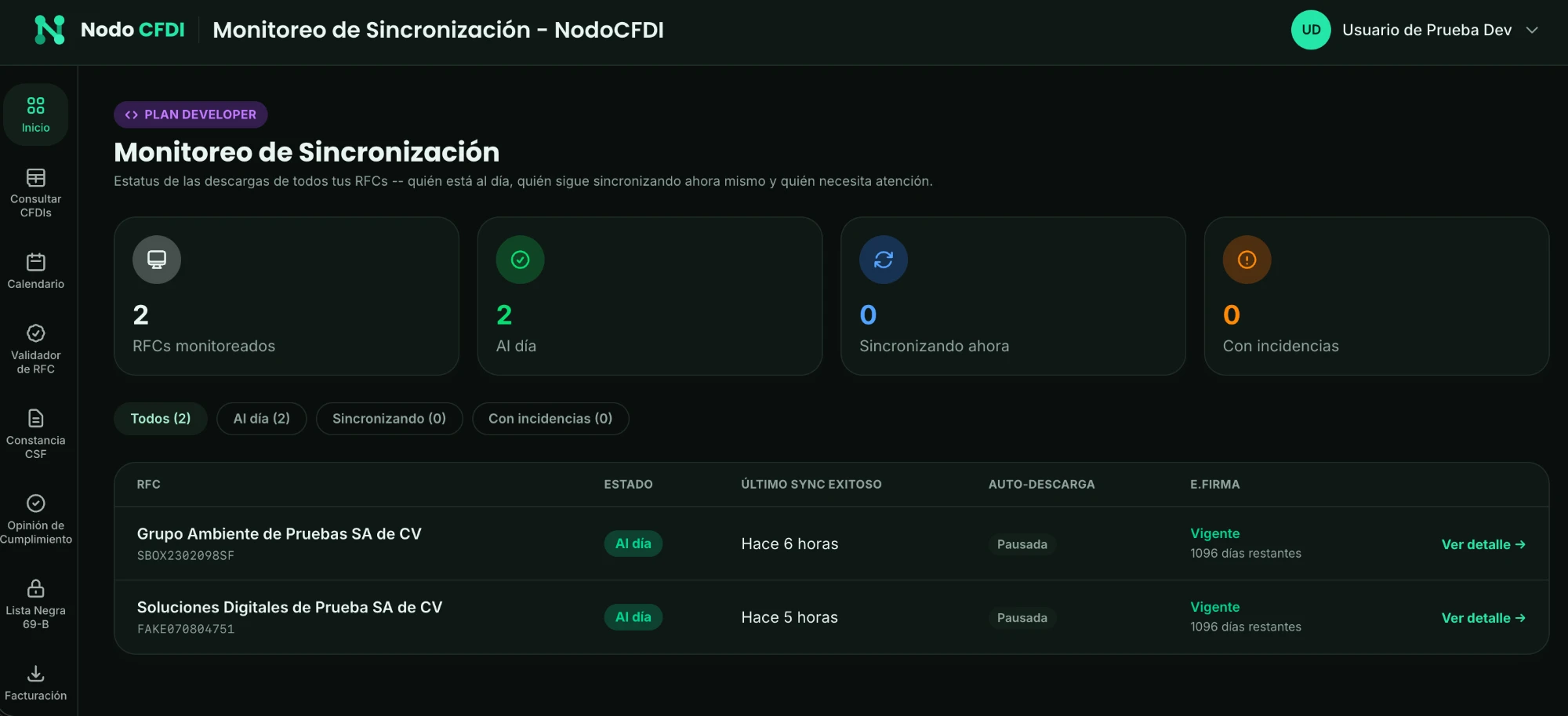Click the Plan Developer code badge
Screen dimensions: 1568x716
191,114
